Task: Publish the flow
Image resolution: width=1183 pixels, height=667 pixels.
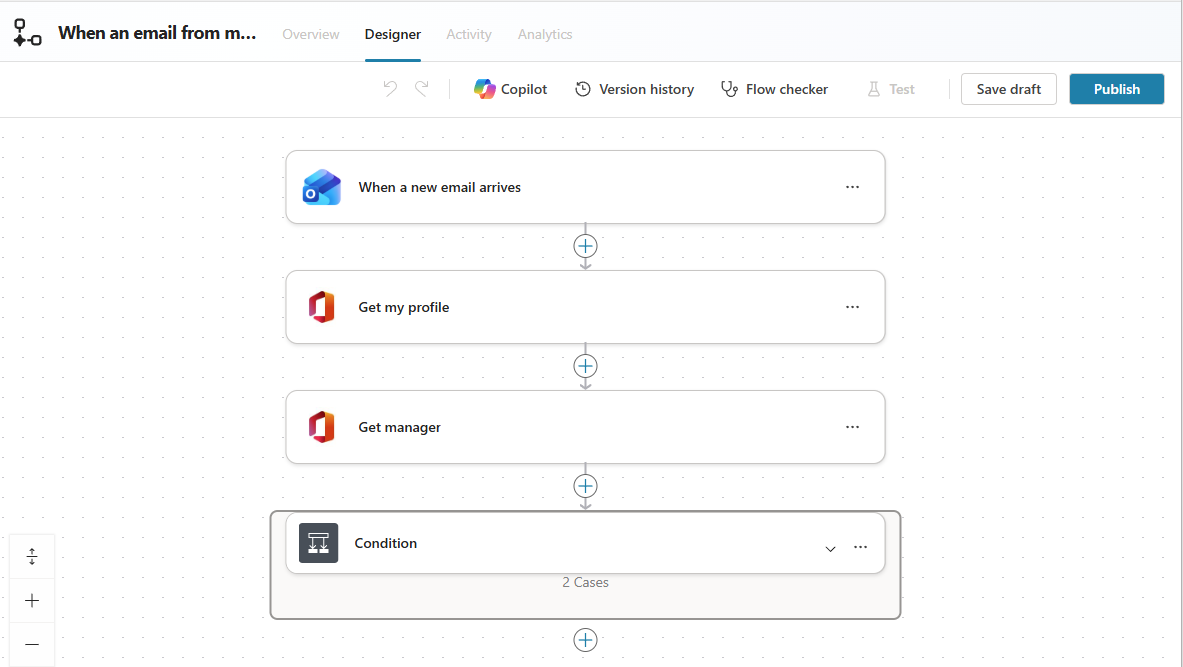Action: [x=1117, y=89]
